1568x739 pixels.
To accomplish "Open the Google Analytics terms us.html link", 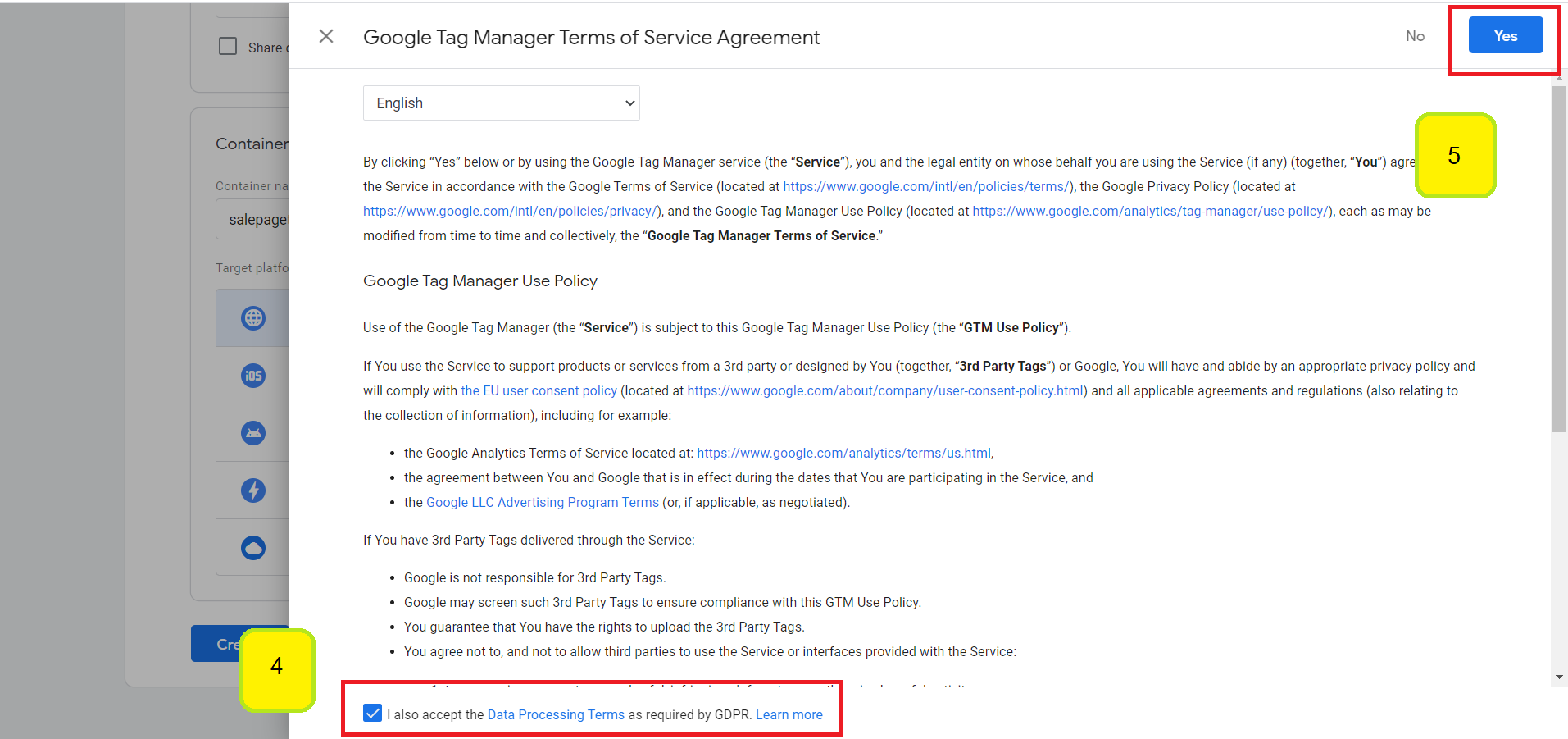I will (843, 454).
